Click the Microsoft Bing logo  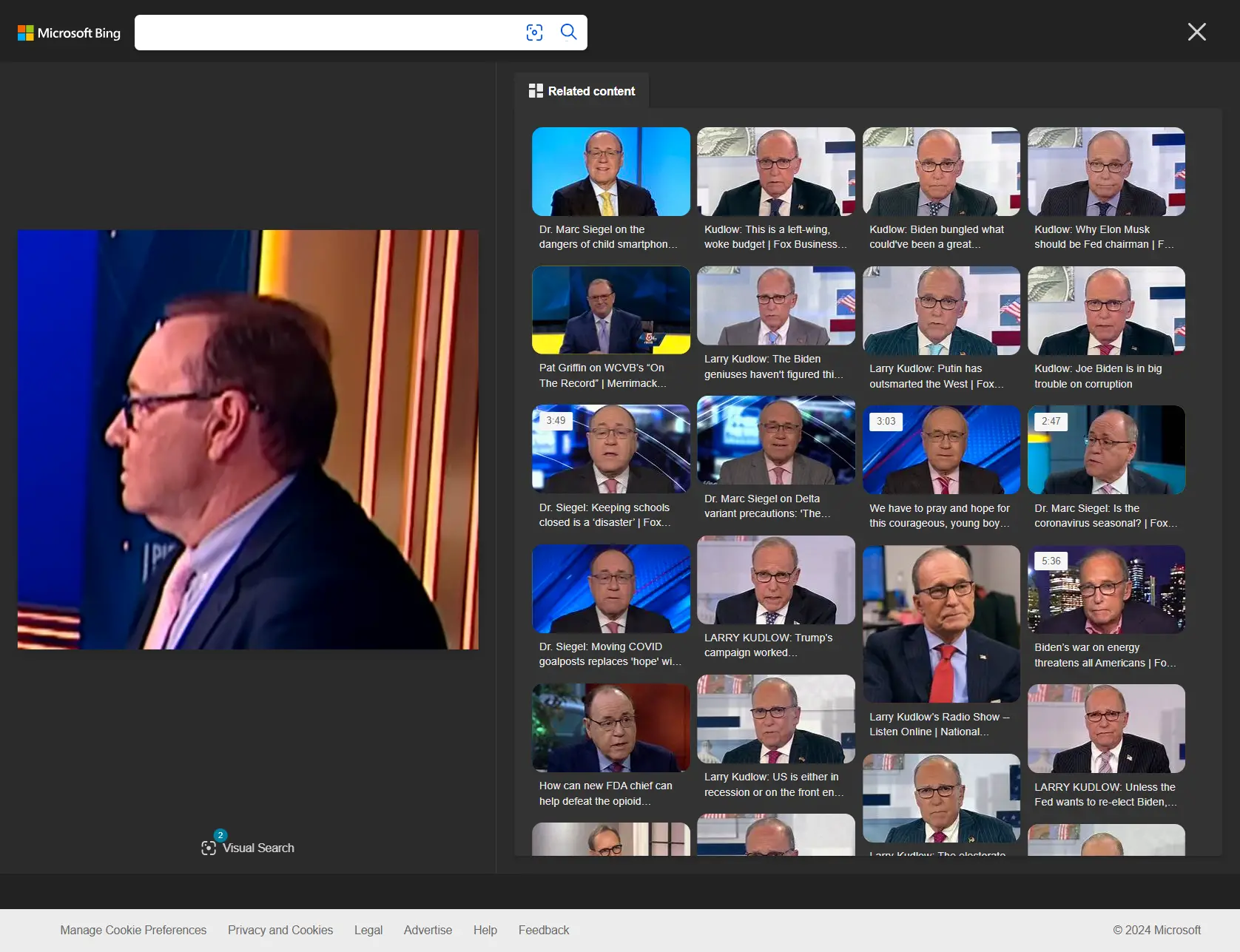click(x=69, y=33)
